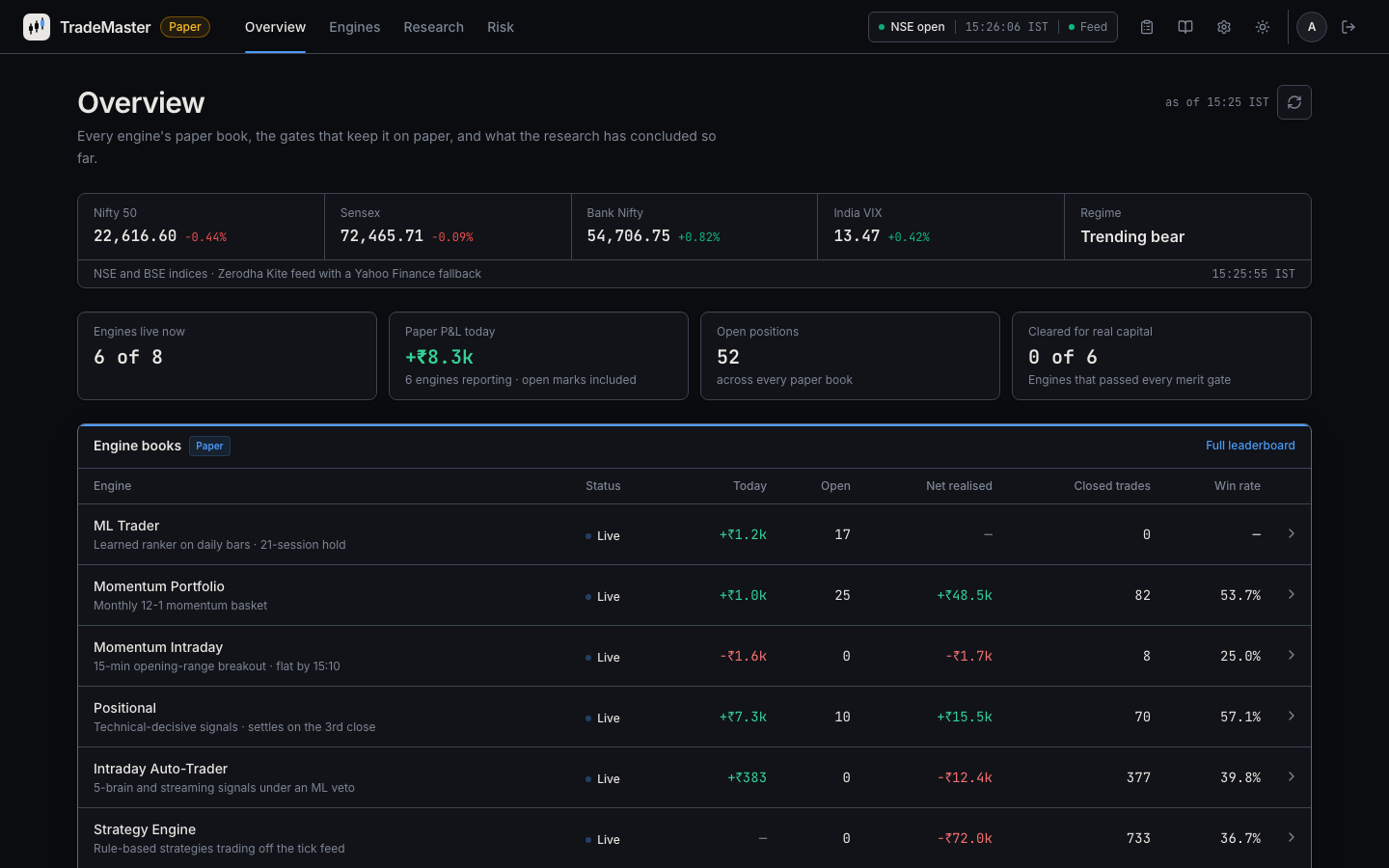1389x868 pixels.
Task: Click the NSE open status indicator
Action: [x=912, y=27]
